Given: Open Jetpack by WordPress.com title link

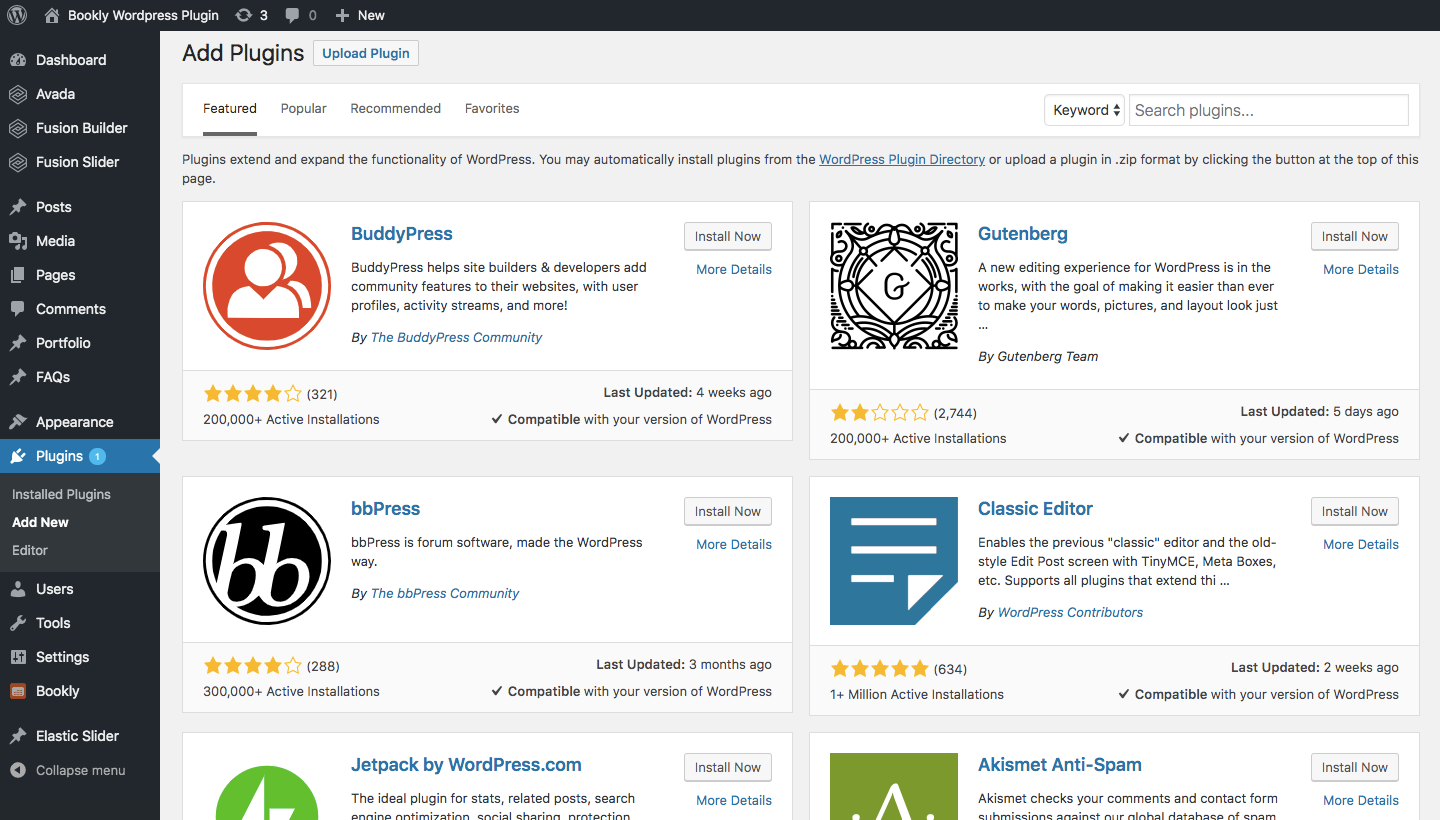Looking at the screenshot, I should click(466, 765).
